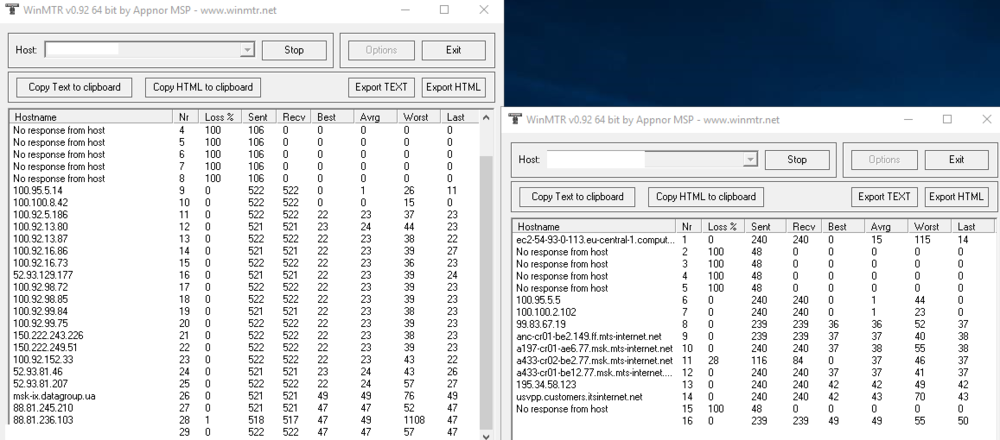
Task: Exit the left WinMTR window
Action: point(454,49)
